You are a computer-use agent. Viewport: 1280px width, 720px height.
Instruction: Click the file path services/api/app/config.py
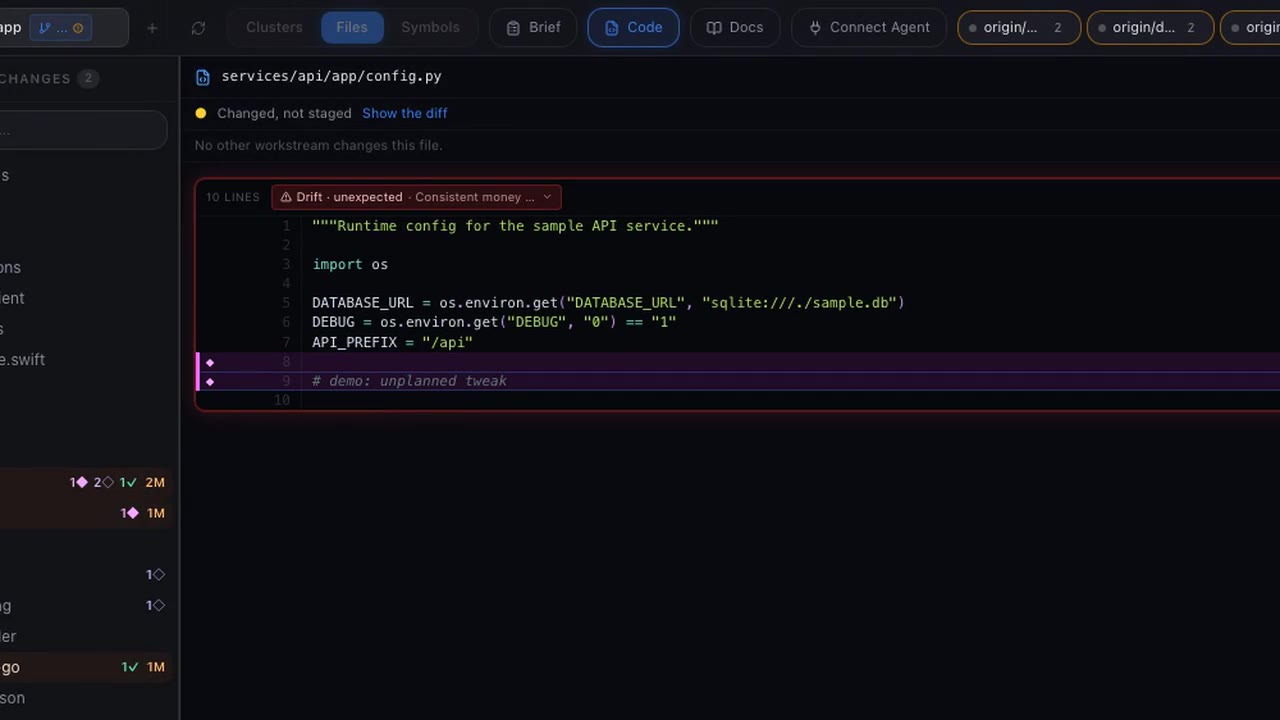(x=331, y=77)
